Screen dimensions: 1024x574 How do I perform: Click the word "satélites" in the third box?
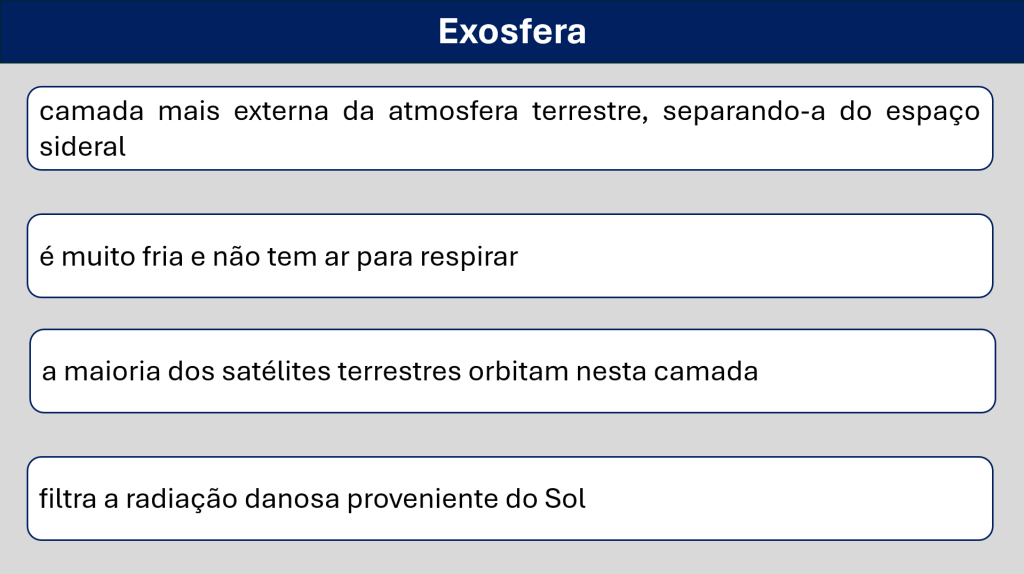pos(284,372)
